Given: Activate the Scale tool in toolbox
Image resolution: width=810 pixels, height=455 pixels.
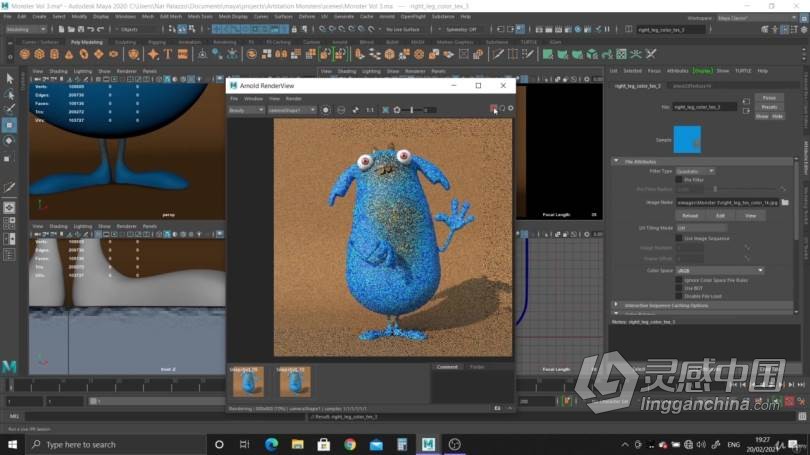Looking at the screenshot, I should click(x=9, y=158).
